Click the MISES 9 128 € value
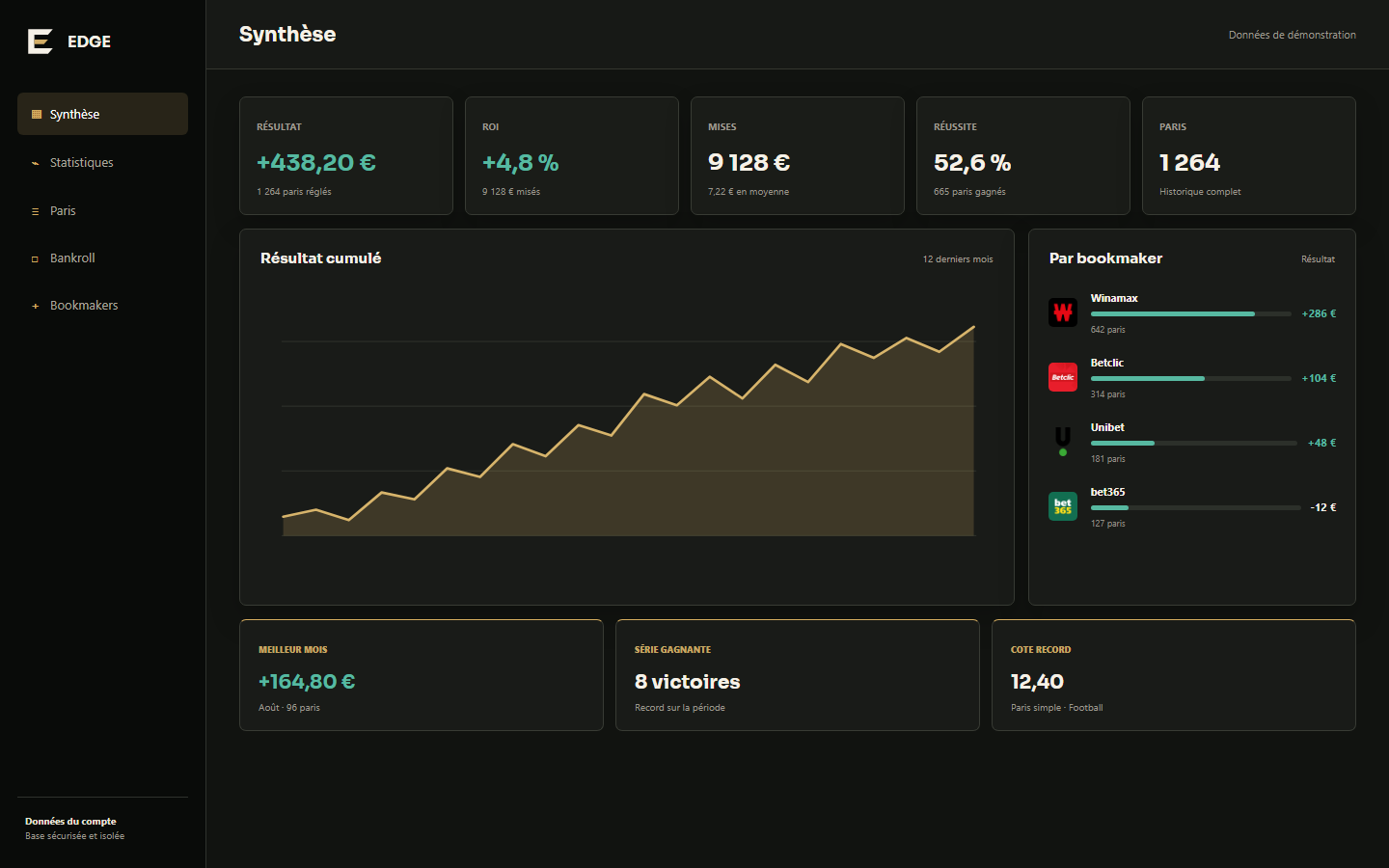 [749, 163]
